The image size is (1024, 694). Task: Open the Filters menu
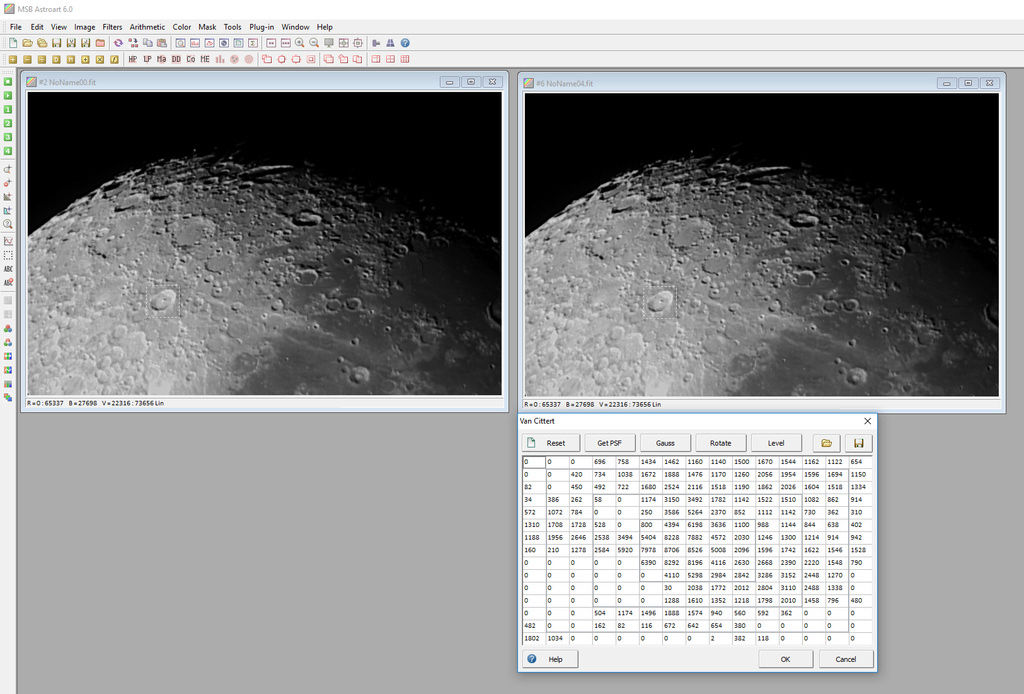pyautogui.click(x=112, y=27)
